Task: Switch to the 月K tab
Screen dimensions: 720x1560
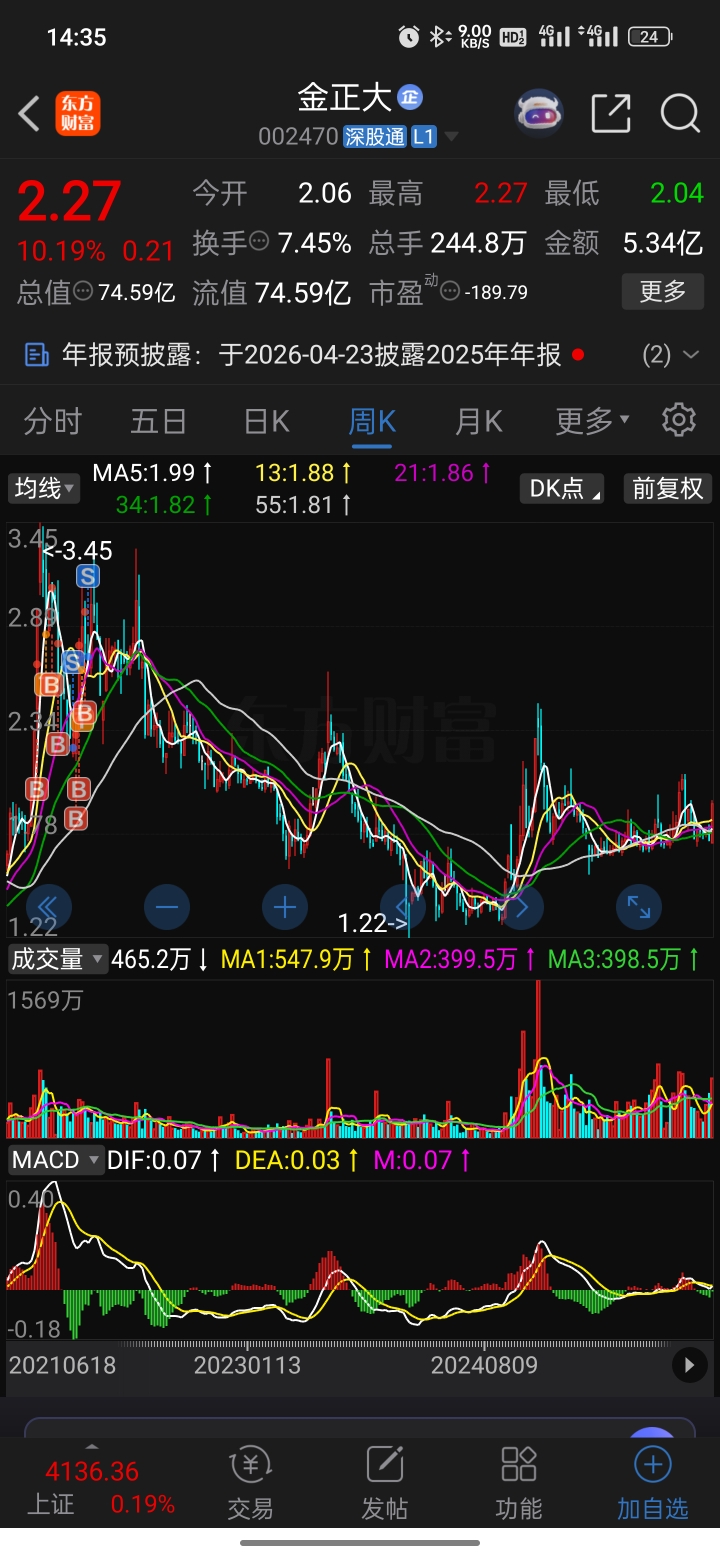Action: pyautogui.click(x=478, y=421)
